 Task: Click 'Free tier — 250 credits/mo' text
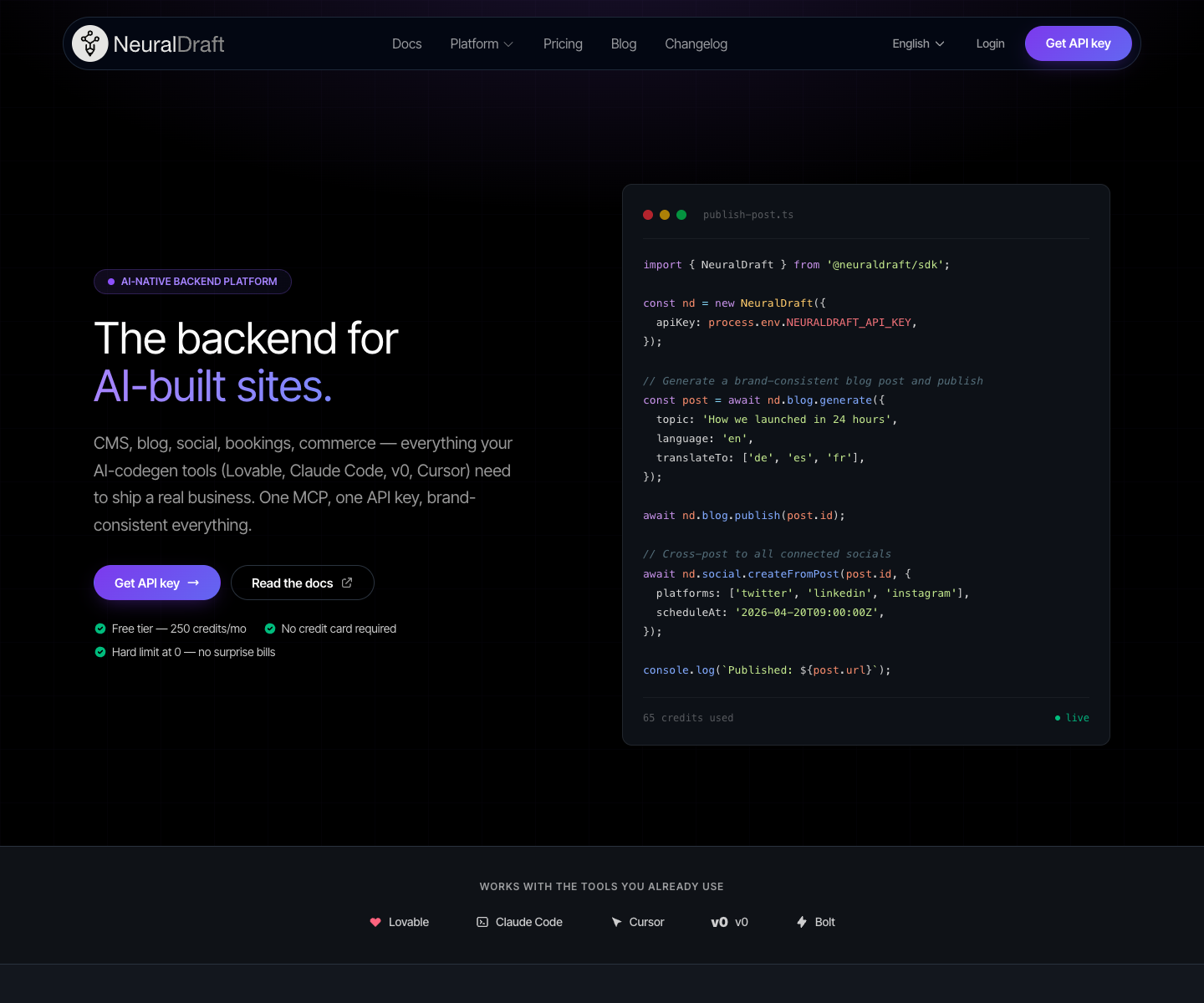click(179, 629)
